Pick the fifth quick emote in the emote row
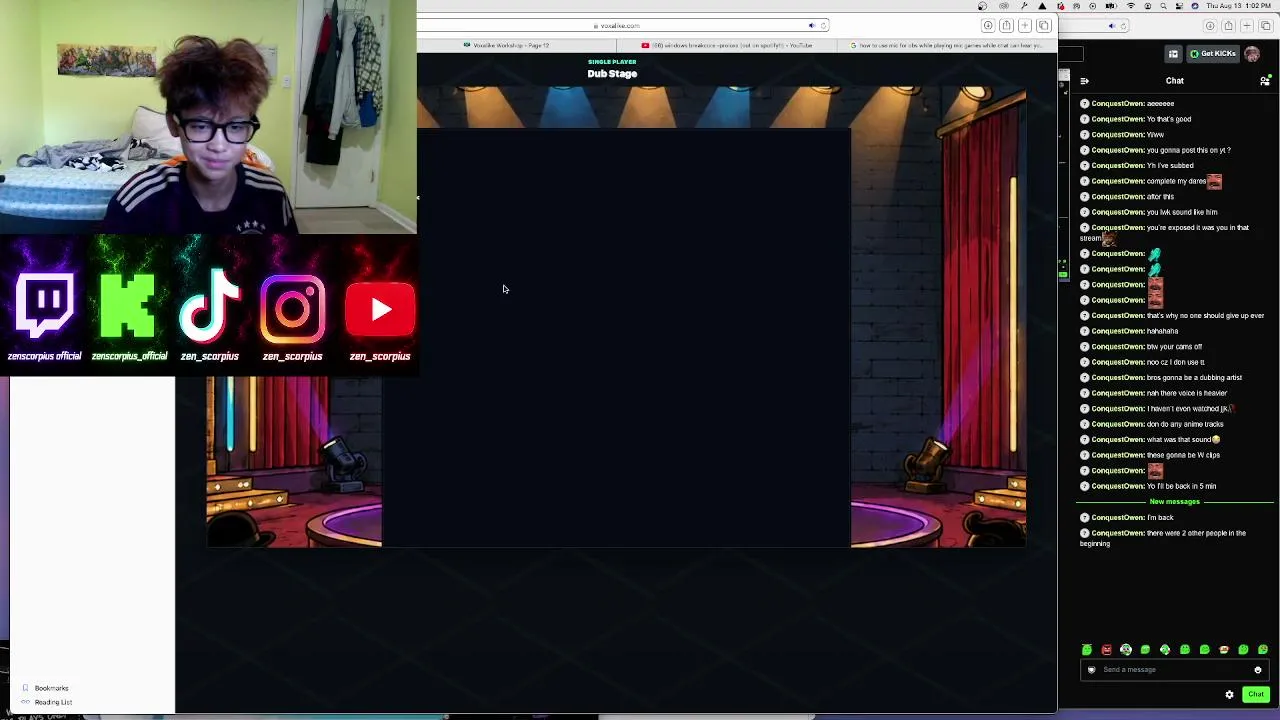Image resolution: width=1280 pixels, height=720 pixels. point(1165,650)
